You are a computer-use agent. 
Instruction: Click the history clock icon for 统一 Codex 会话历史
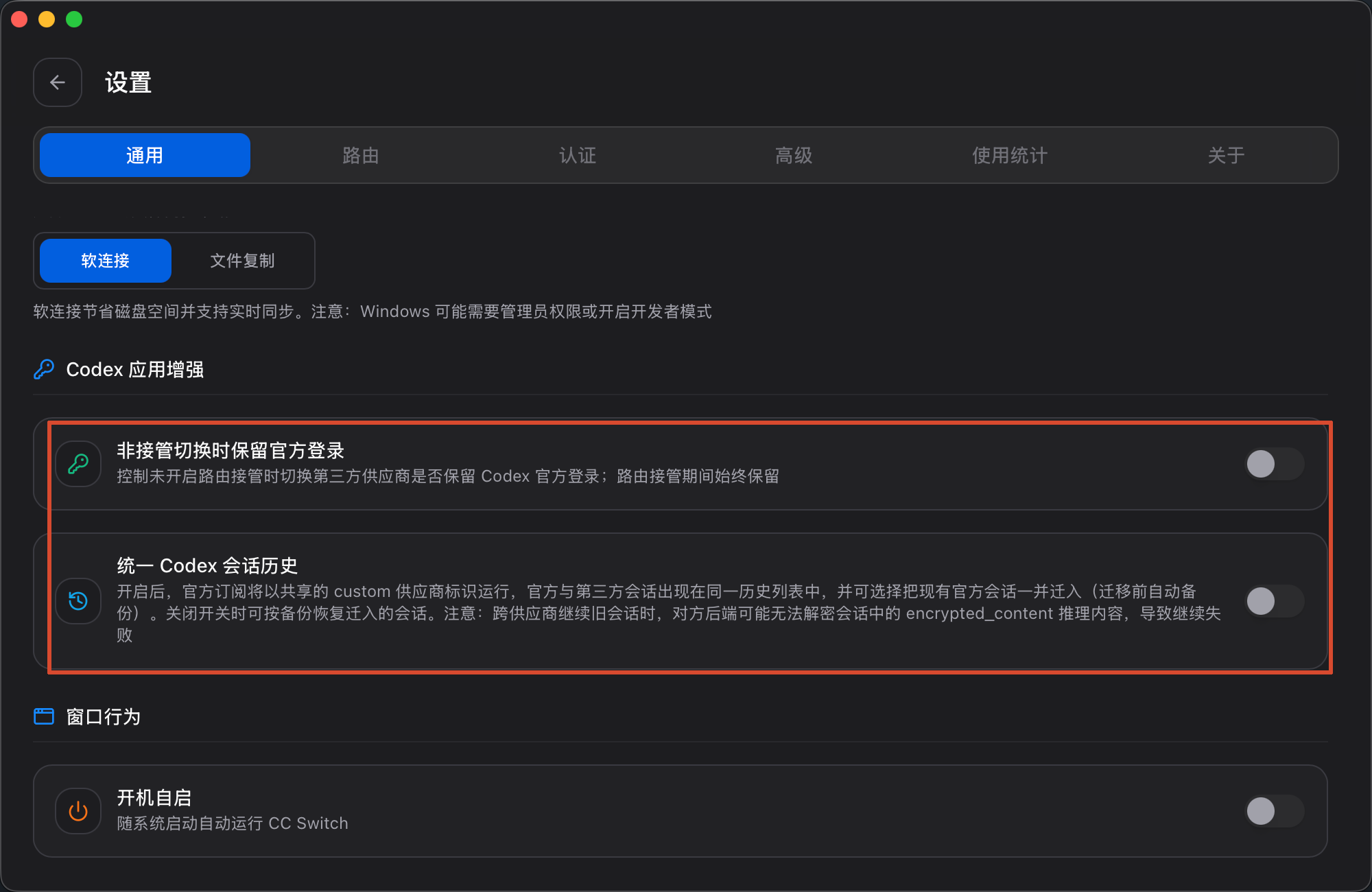[78, 601]
